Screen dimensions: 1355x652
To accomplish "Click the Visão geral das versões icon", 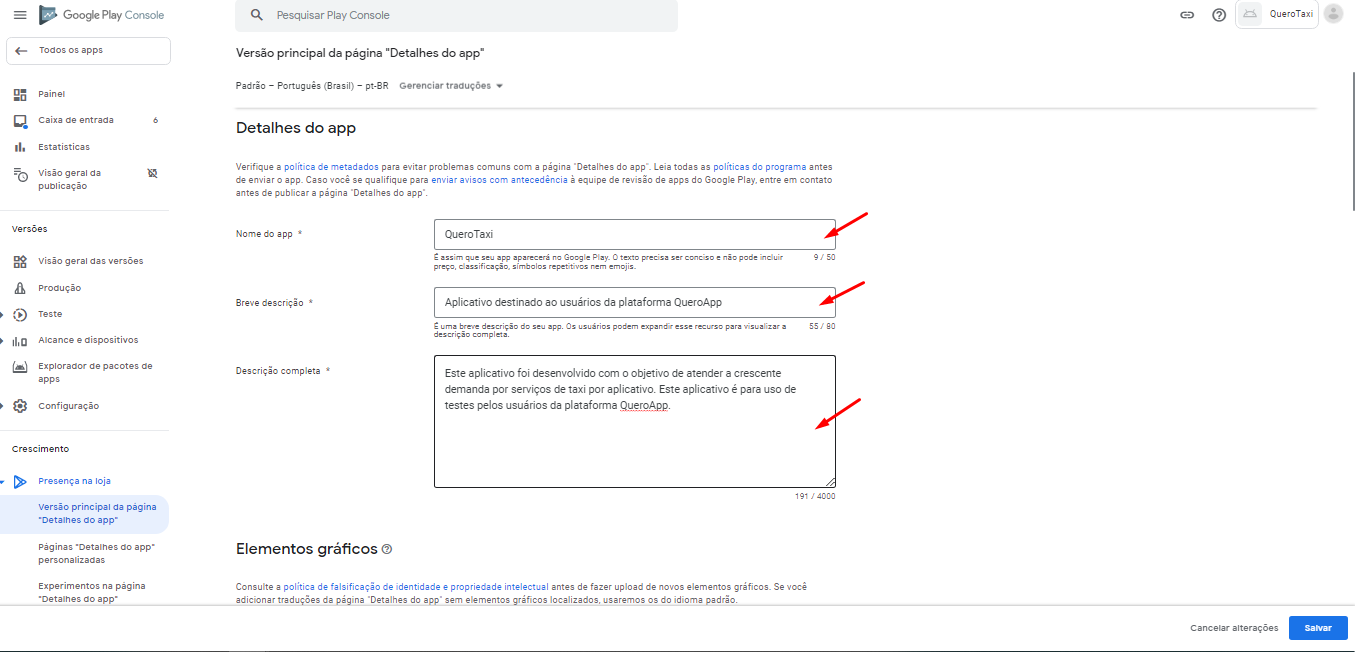I will pos(20,261).
